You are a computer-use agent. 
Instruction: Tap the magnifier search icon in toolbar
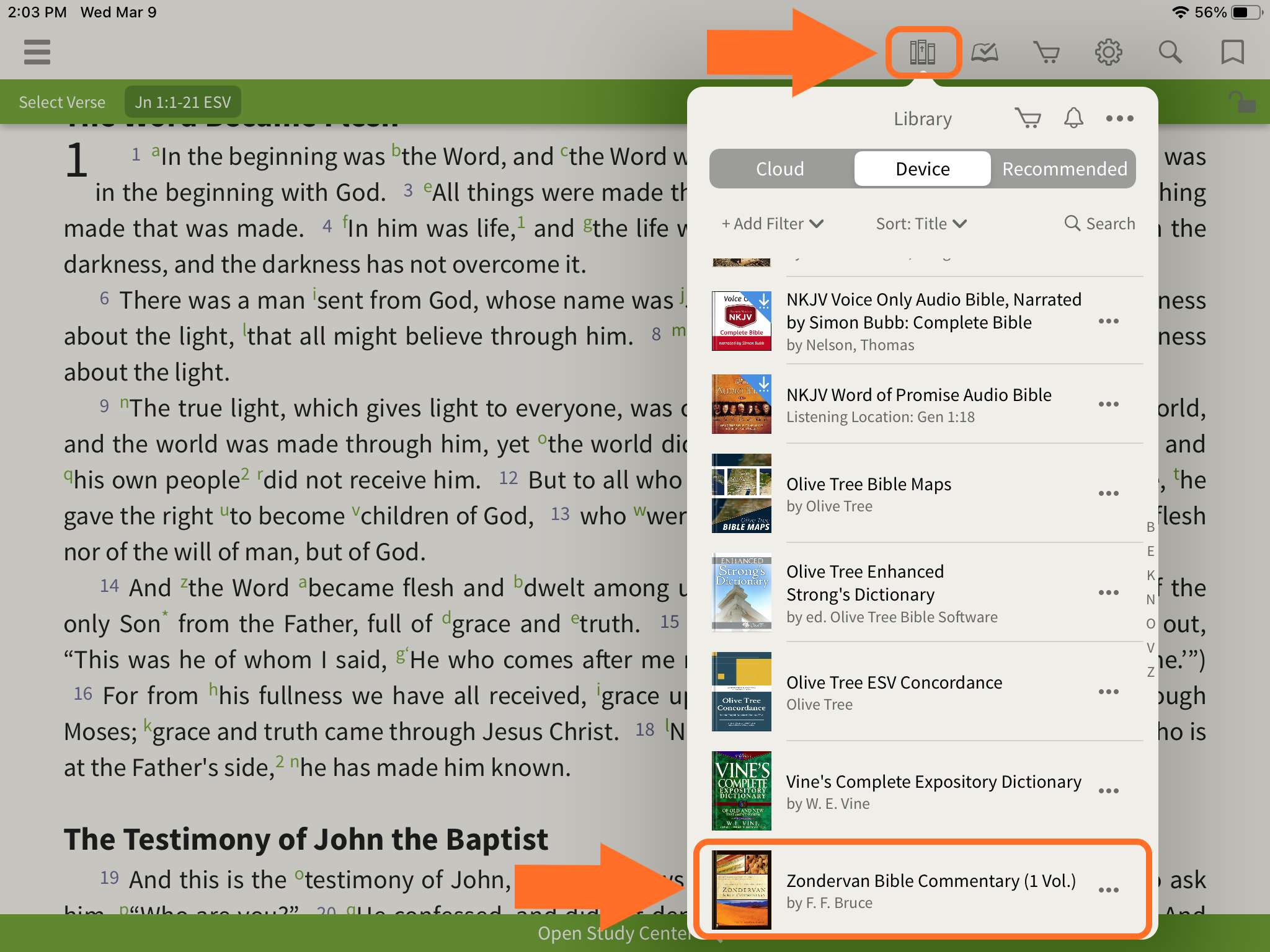click(1171, 52)
